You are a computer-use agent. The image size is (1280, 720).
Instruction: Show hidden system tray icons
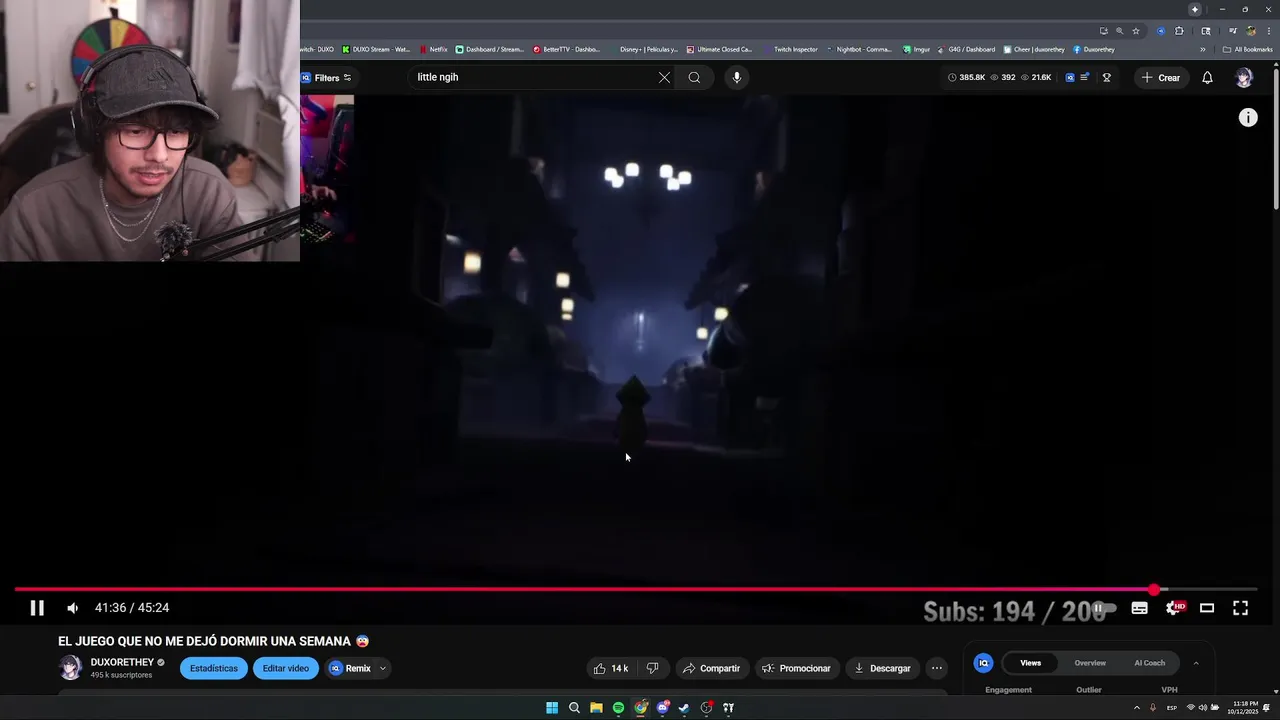coord(1136,708)
